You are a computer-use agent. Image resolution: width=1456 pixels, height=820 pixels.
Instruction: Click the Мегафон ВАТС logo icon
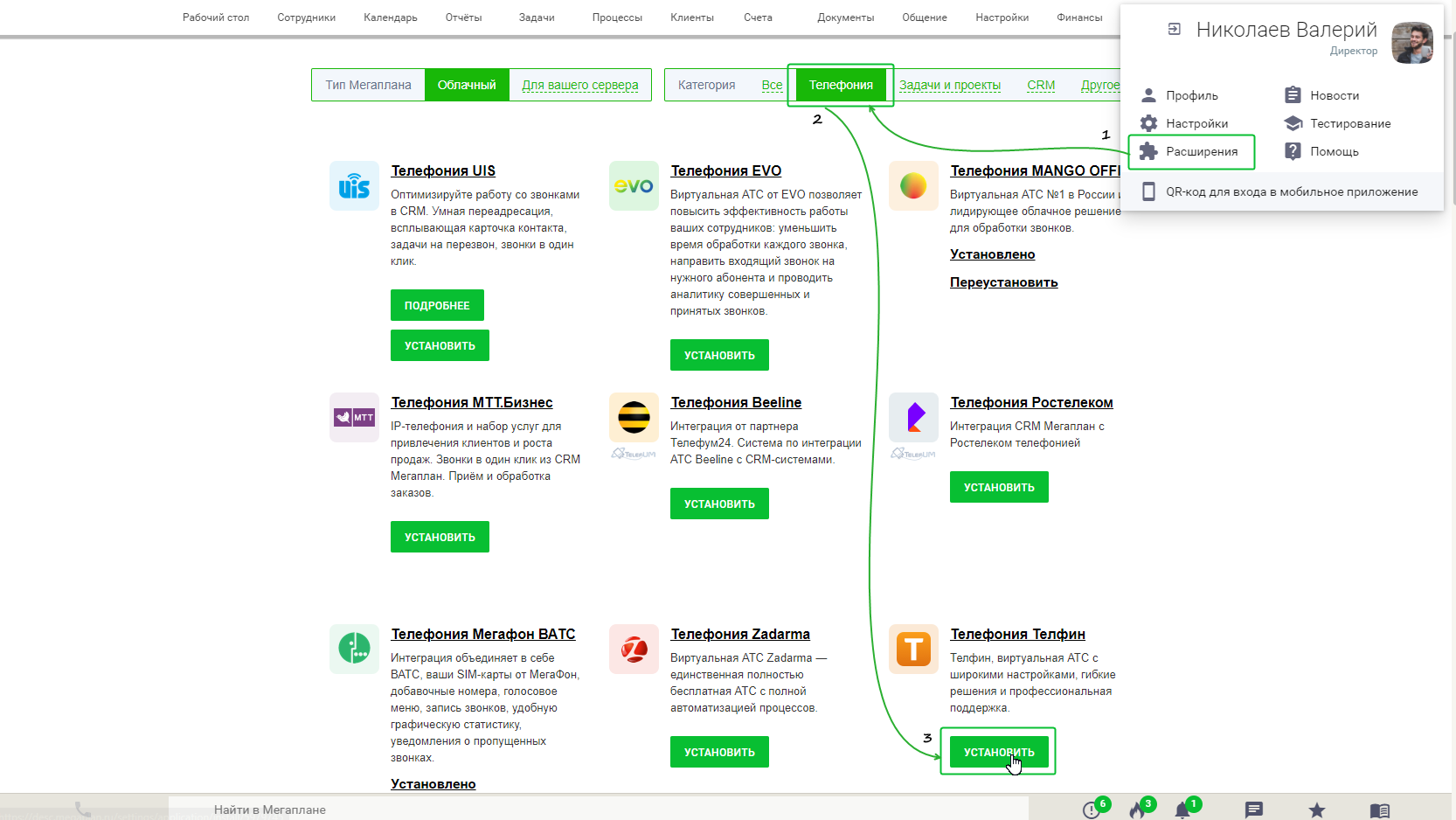(354, 649)
